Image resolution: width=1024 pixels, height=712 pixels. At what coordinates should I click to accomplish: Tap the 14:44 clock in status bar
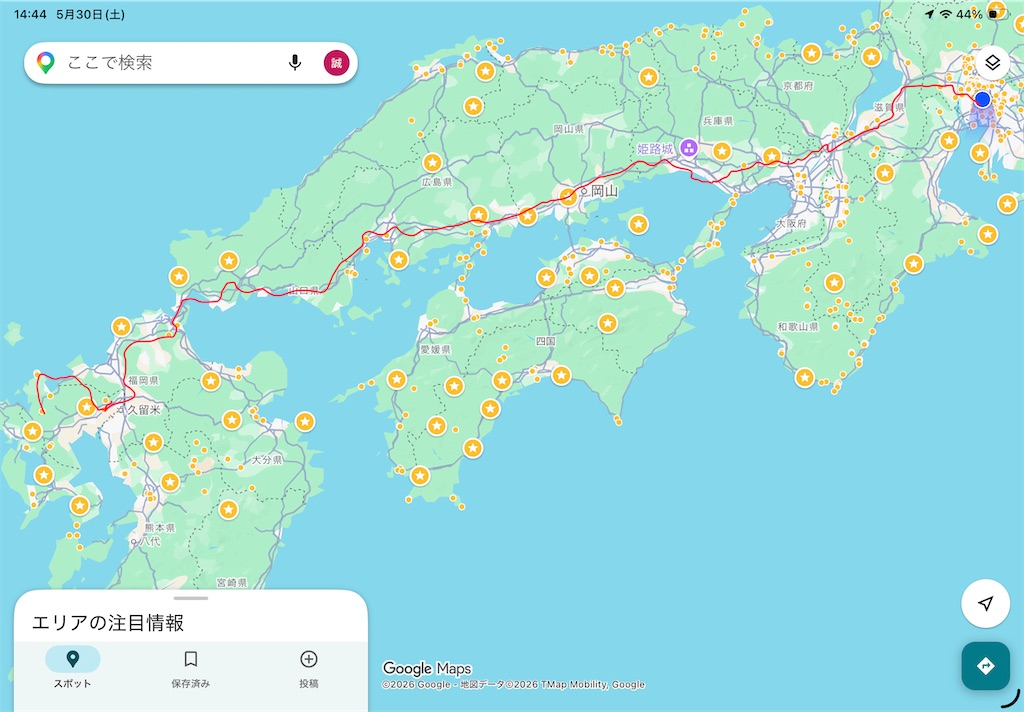[30, 14]
